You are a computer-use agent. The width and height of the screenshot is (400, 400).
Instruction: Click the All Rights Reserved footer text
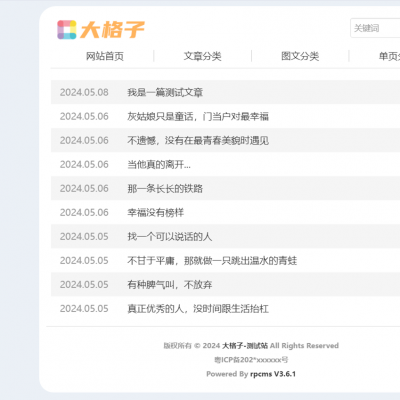click(304, 346)
